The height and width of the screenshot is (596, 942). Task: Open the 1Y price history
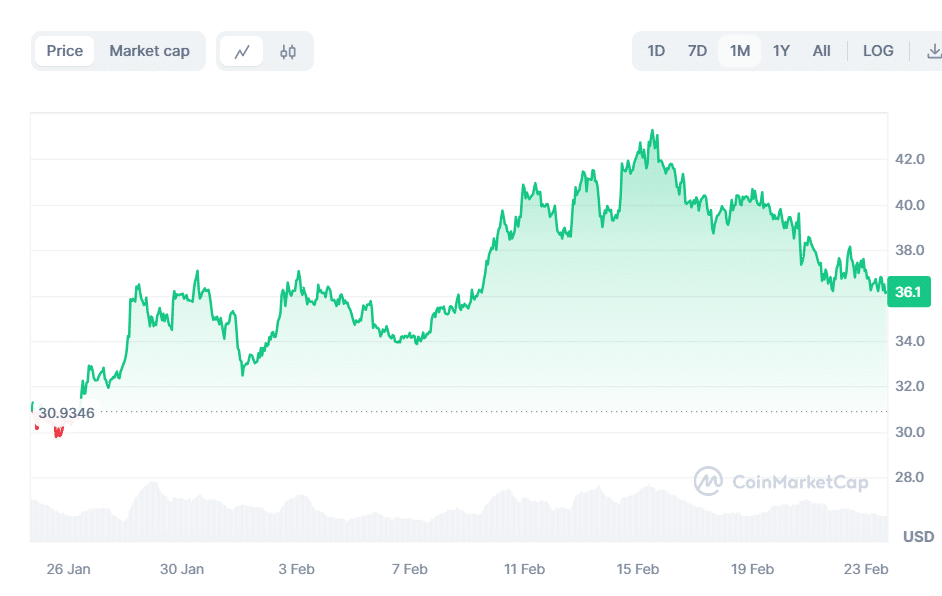click(x=781, y=50)
